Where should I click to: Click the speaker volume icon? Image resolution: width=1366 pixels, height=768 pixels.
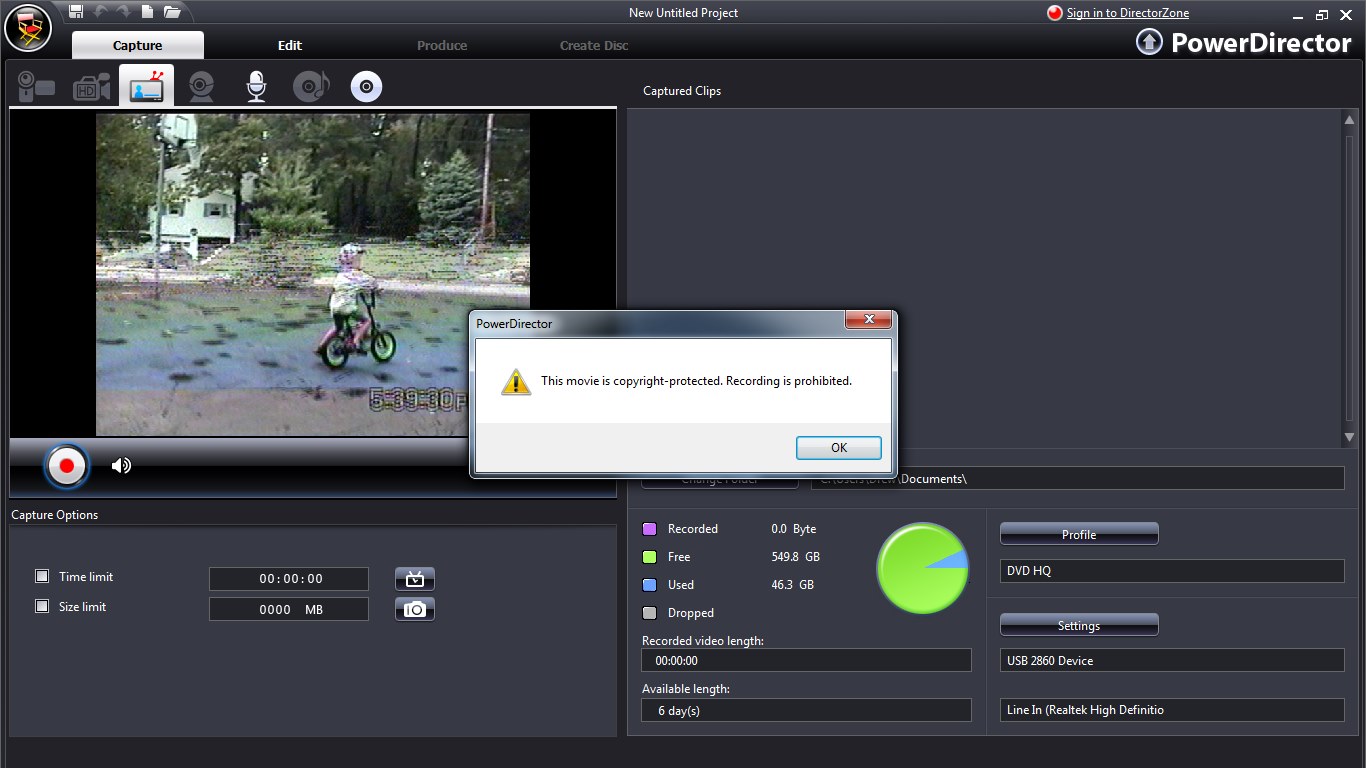click(x=121, y=465)
